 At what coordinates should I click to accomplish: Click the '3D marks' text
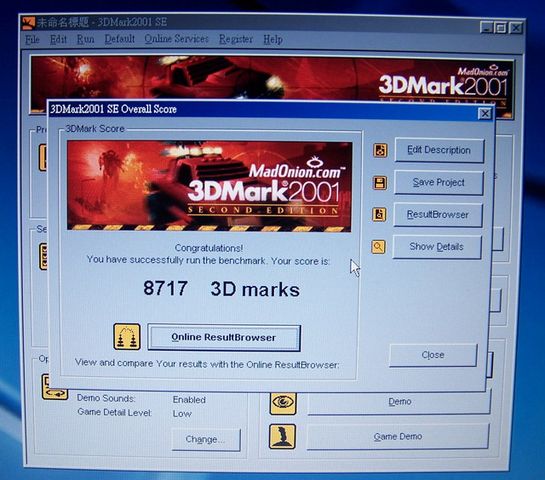[x=255, y=290]
